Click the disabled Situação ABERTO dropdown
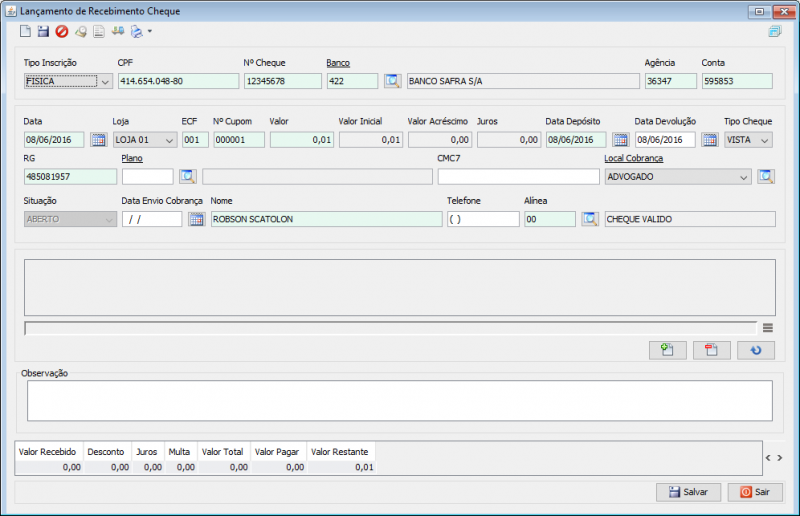800x516 pixels. 70,219
